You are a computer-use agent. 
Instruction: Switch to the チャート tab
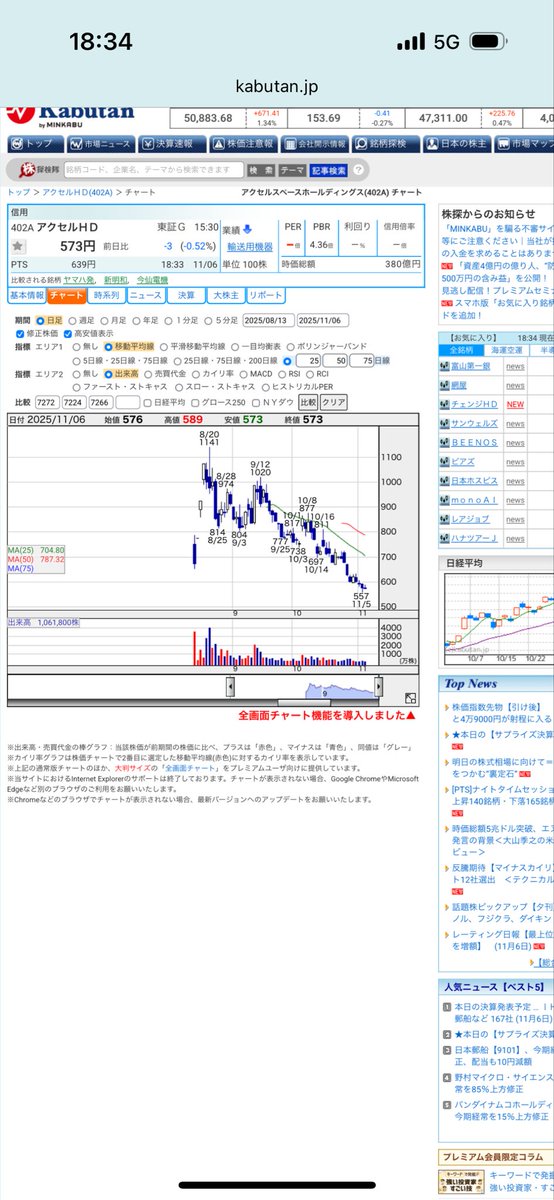(x=66, y=296)
